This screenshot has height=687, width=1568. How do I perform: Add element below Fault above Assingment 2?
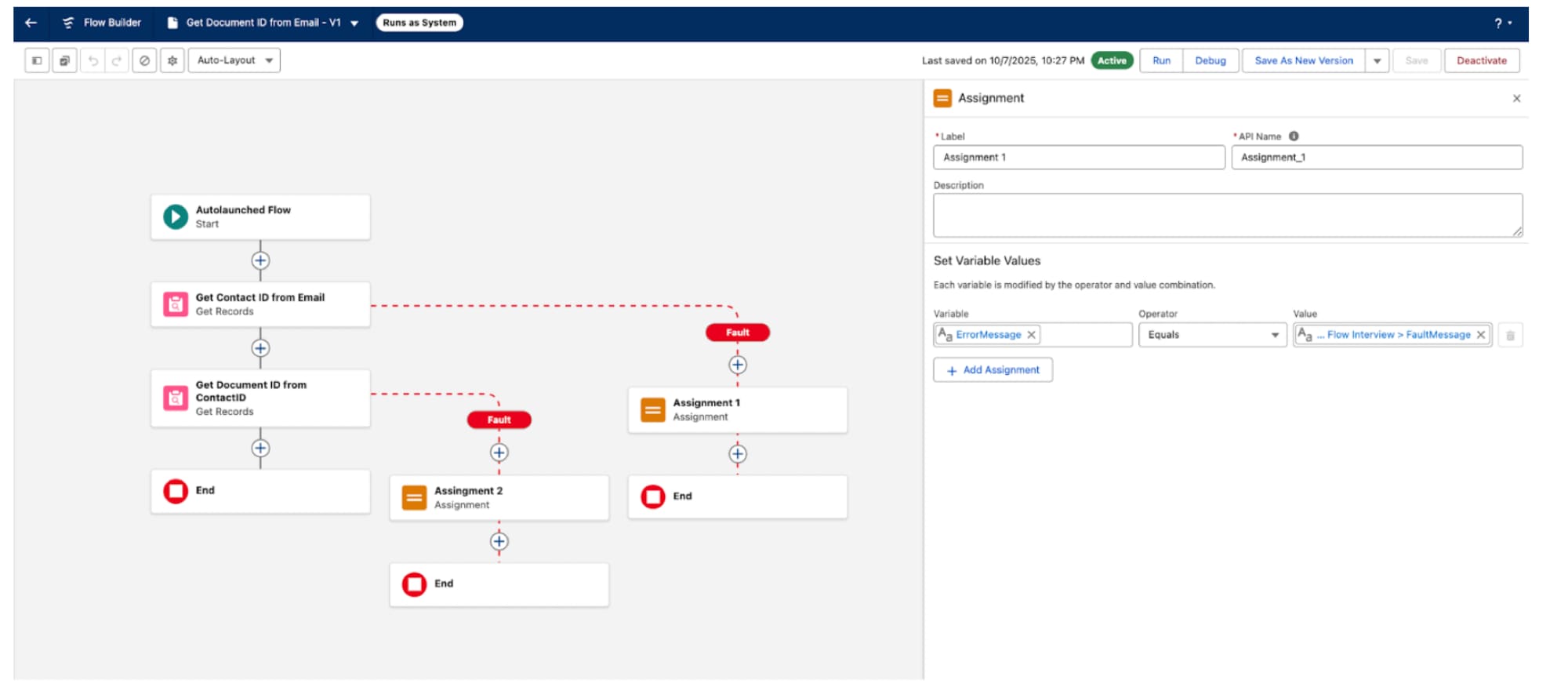[x=499, y=453]
